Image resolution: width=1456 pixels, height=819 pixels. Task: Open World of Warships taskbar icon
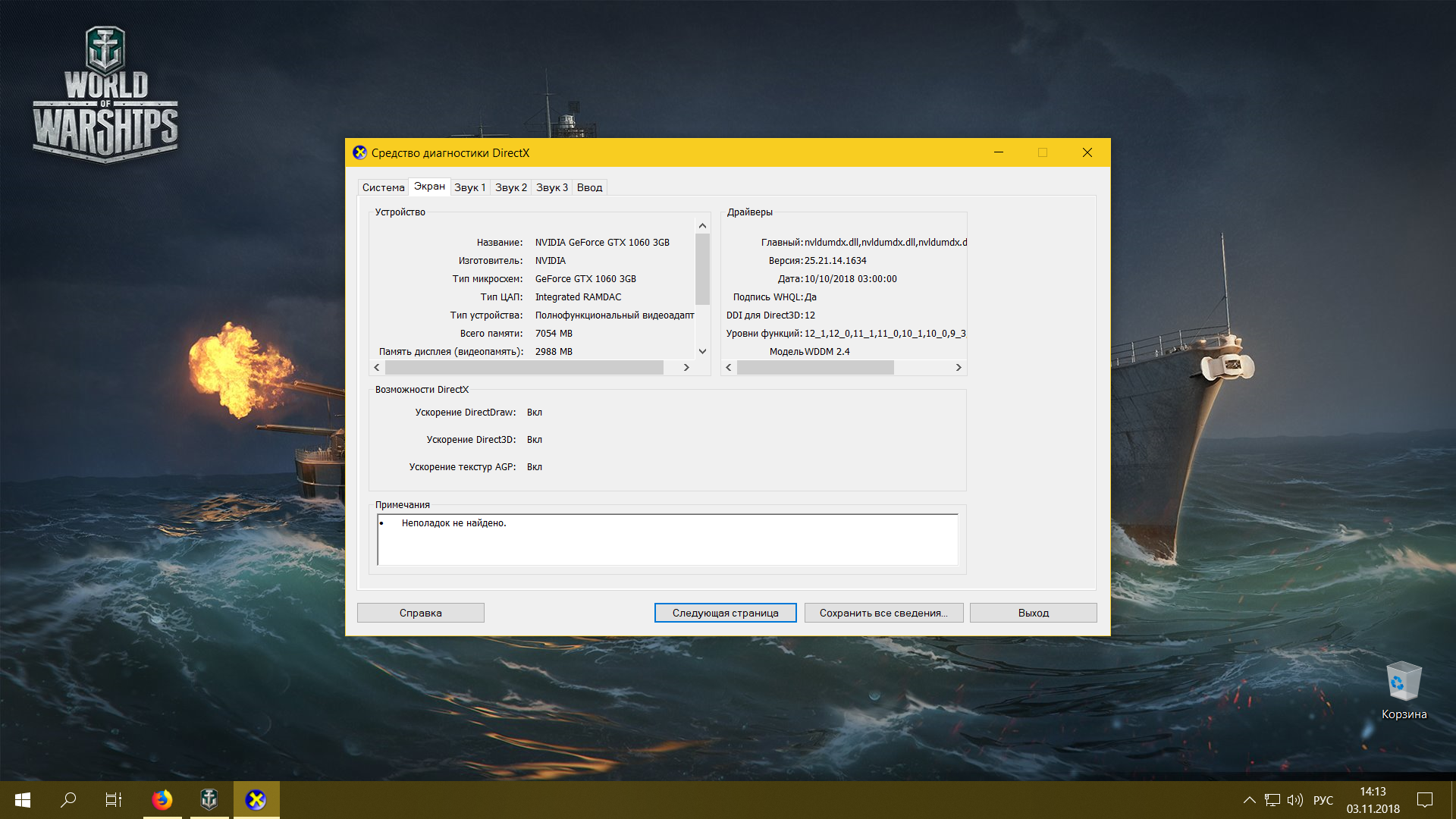tap(209, 799)
